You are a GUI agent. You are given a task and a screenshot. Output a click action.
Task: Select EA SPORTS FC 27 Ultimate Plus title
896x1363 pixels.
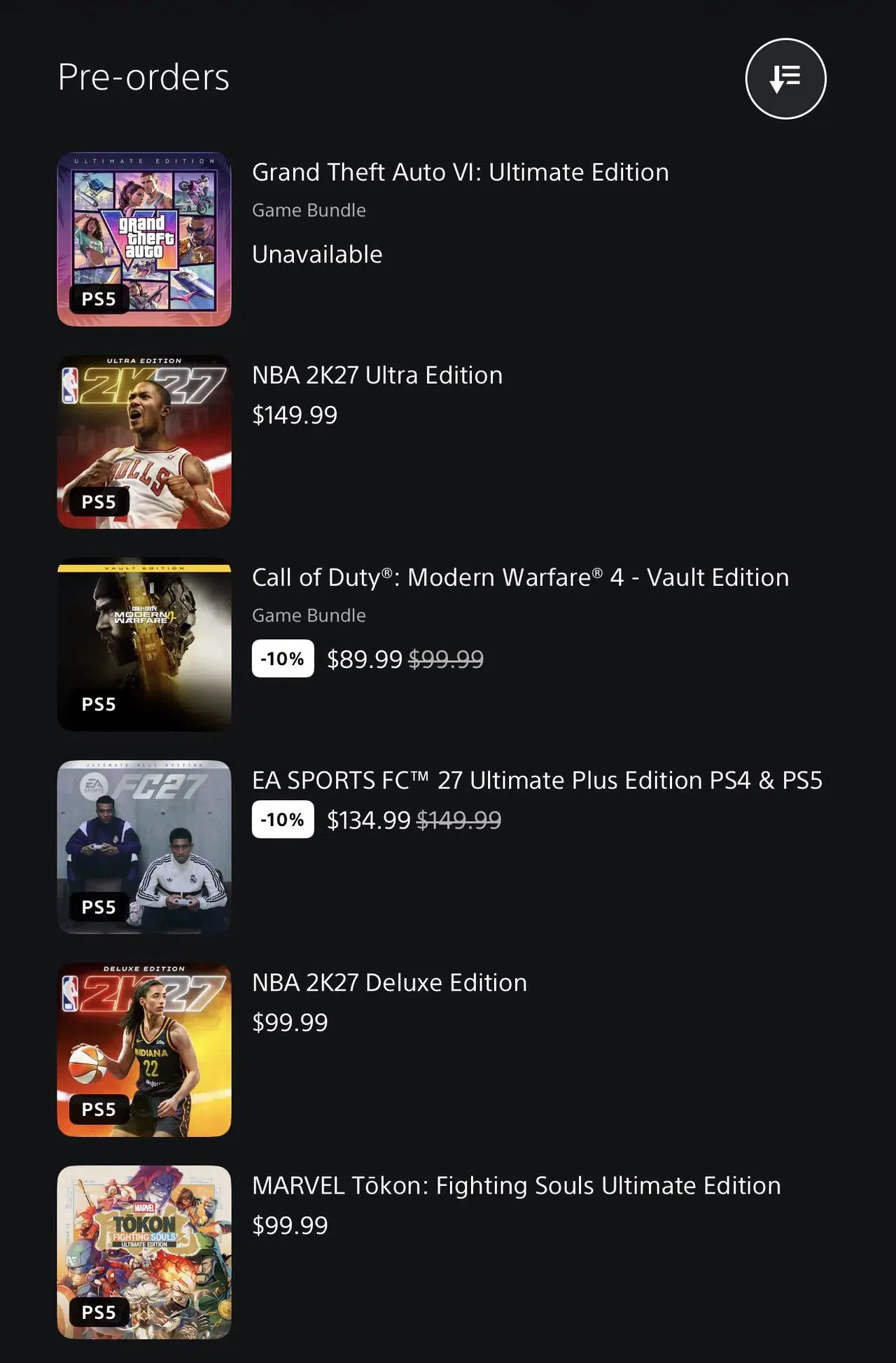[x=538, y=780]
